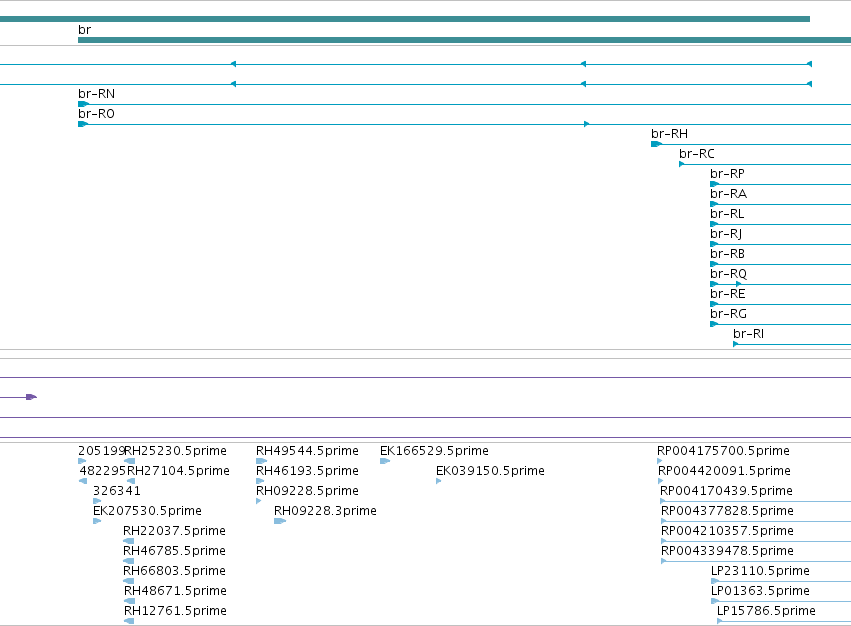Select the RH25230.5prime EST label
Screen dimensions: 851x626
point(176,451)
